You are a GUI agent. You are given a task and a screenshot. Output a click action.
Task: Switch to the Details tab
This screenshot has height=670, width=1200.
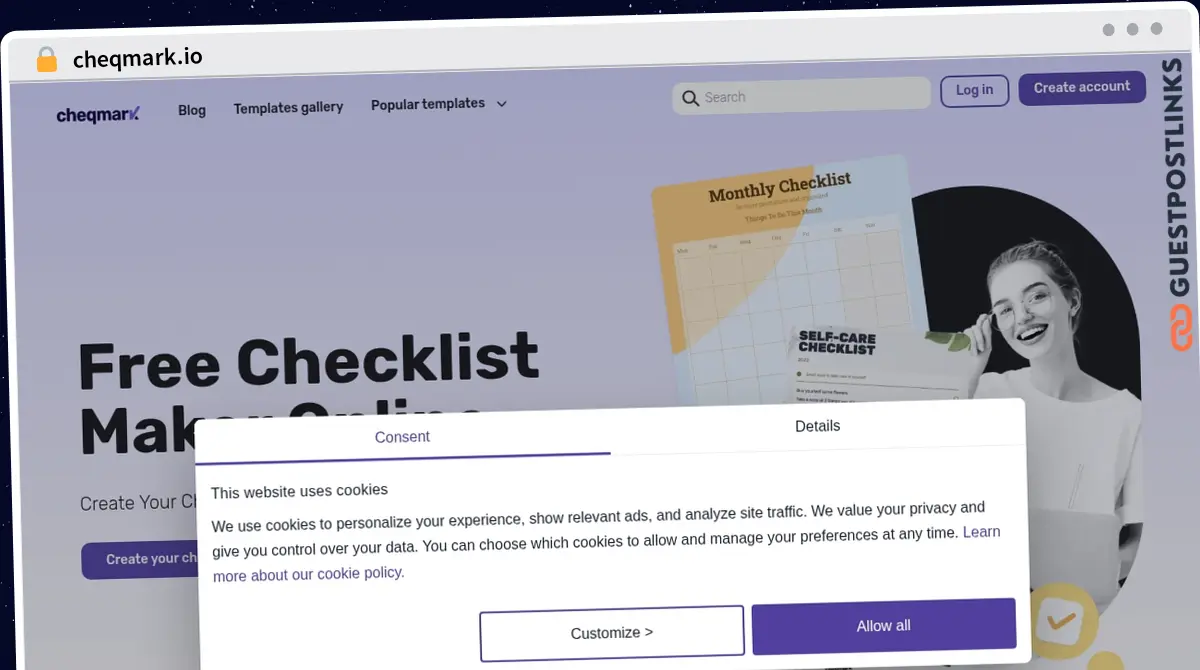(x=817, y=426)
